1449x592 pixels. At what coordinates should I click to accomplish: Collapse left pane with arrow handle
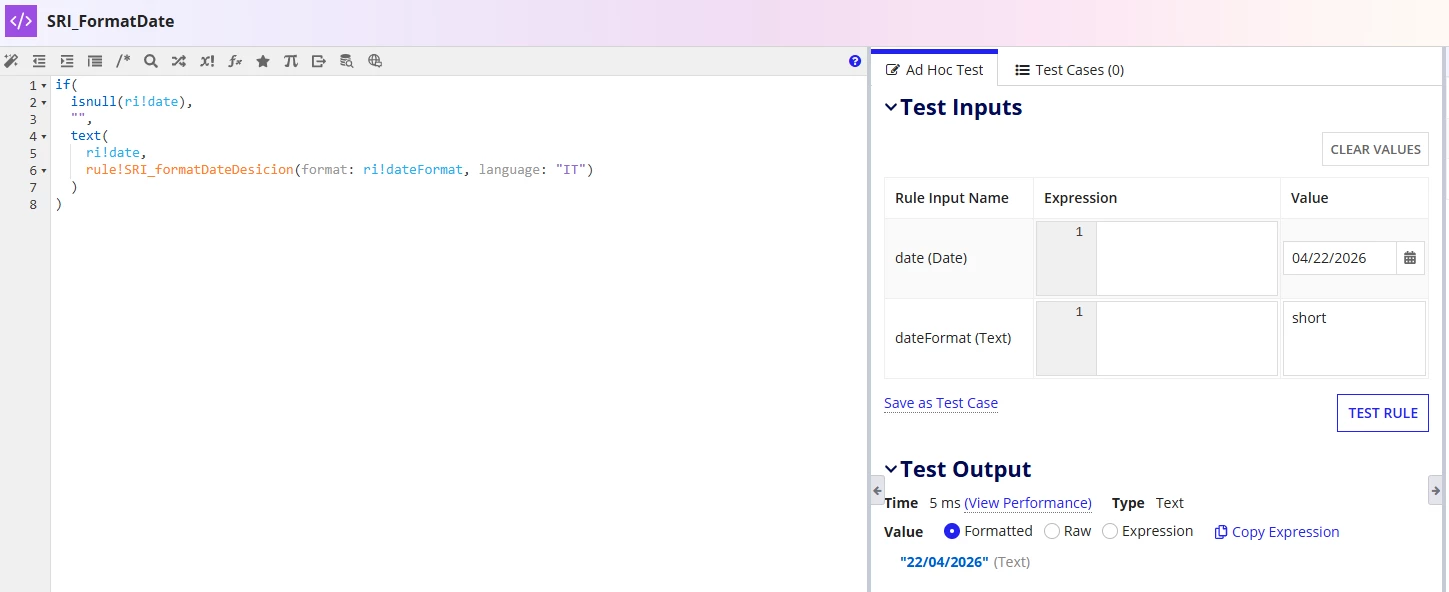pyautogui.click(x=877, y=490)
